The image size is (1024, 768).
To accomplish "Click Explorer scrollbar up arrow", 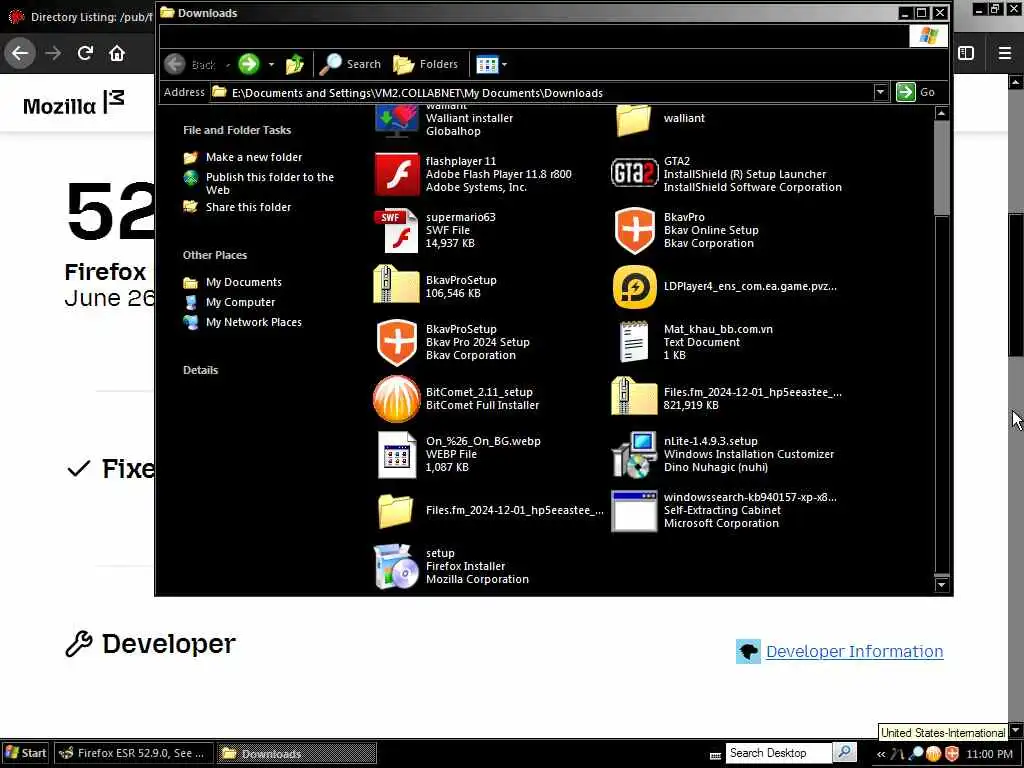I will click(x=941, y=114).
